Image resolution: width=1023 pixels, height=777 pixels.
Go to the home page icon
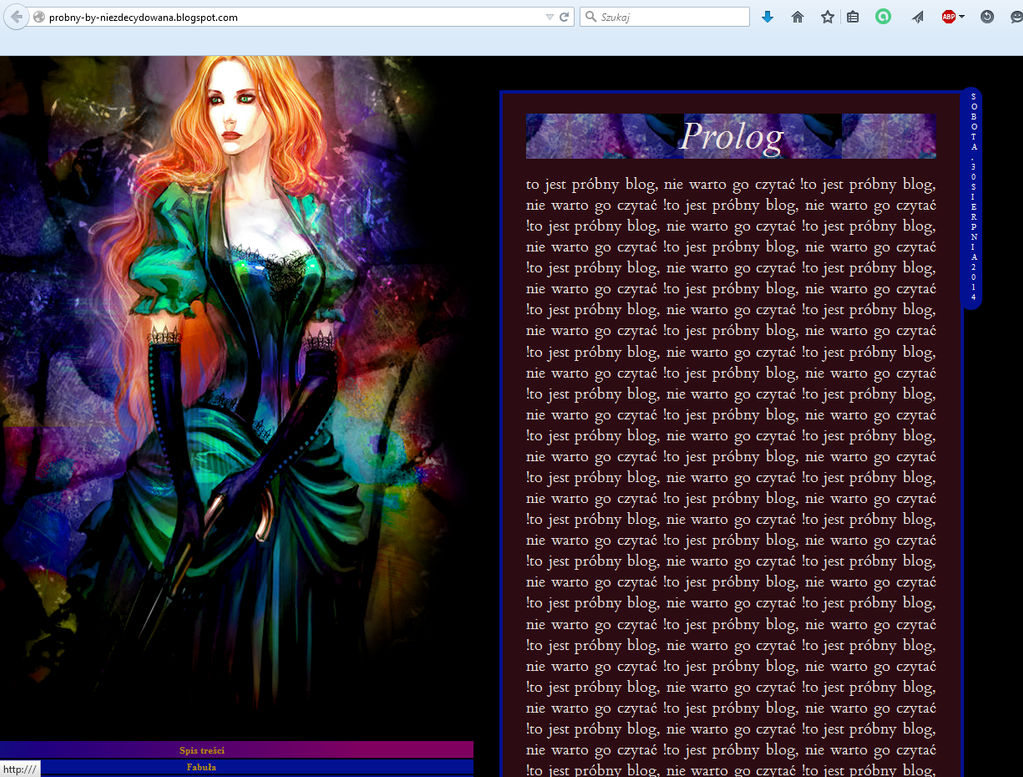pyautogui.click(x=797, y=17)
